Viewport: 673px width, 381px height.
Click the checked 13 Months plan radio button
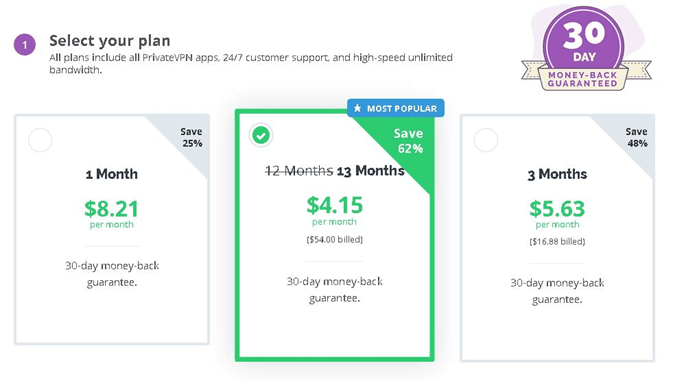point(261,136)
